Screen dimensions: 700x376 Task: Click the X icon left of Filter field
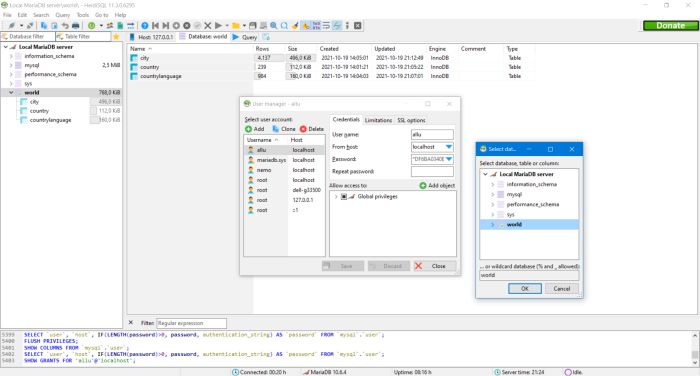click(x=131, y=322)
